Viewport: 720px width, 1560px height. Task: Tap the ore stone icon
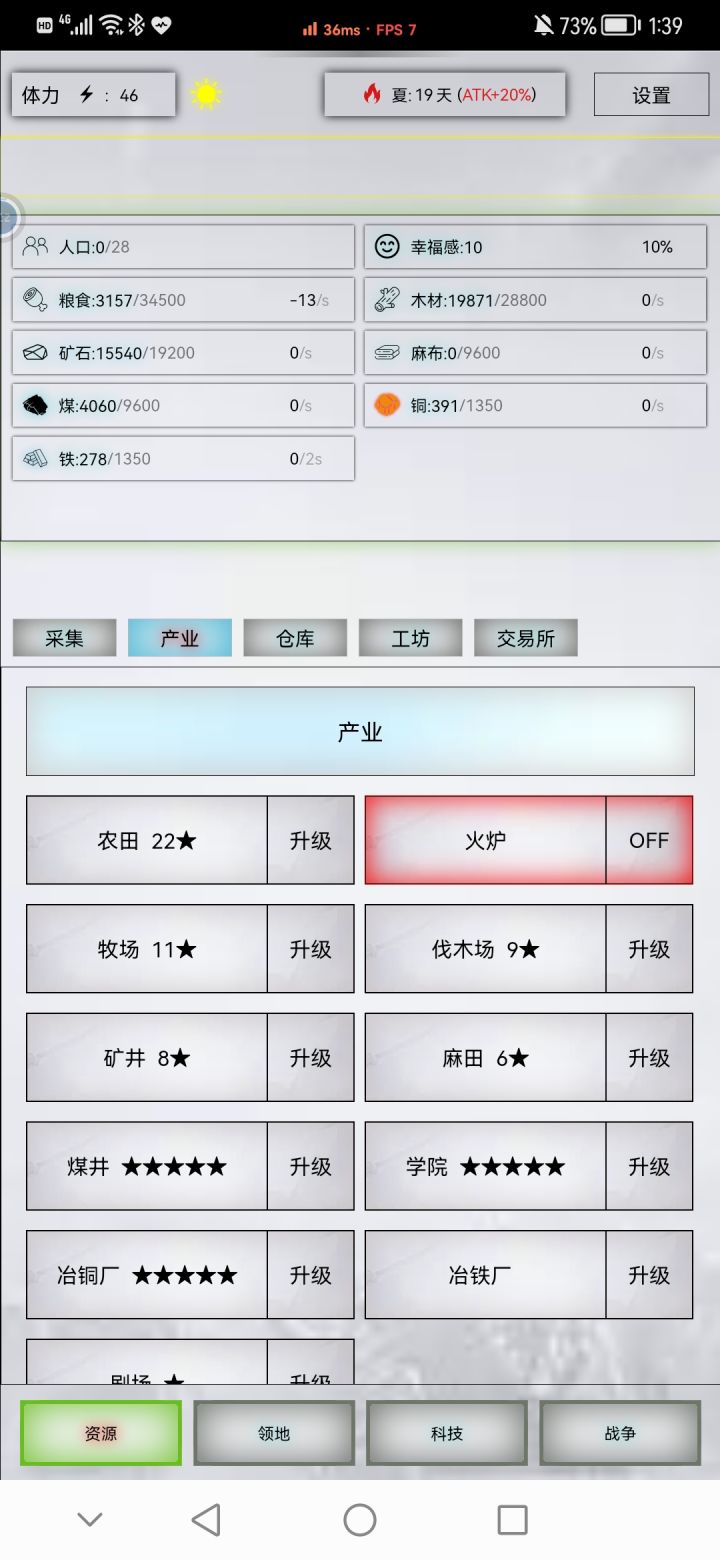point(35,352)
